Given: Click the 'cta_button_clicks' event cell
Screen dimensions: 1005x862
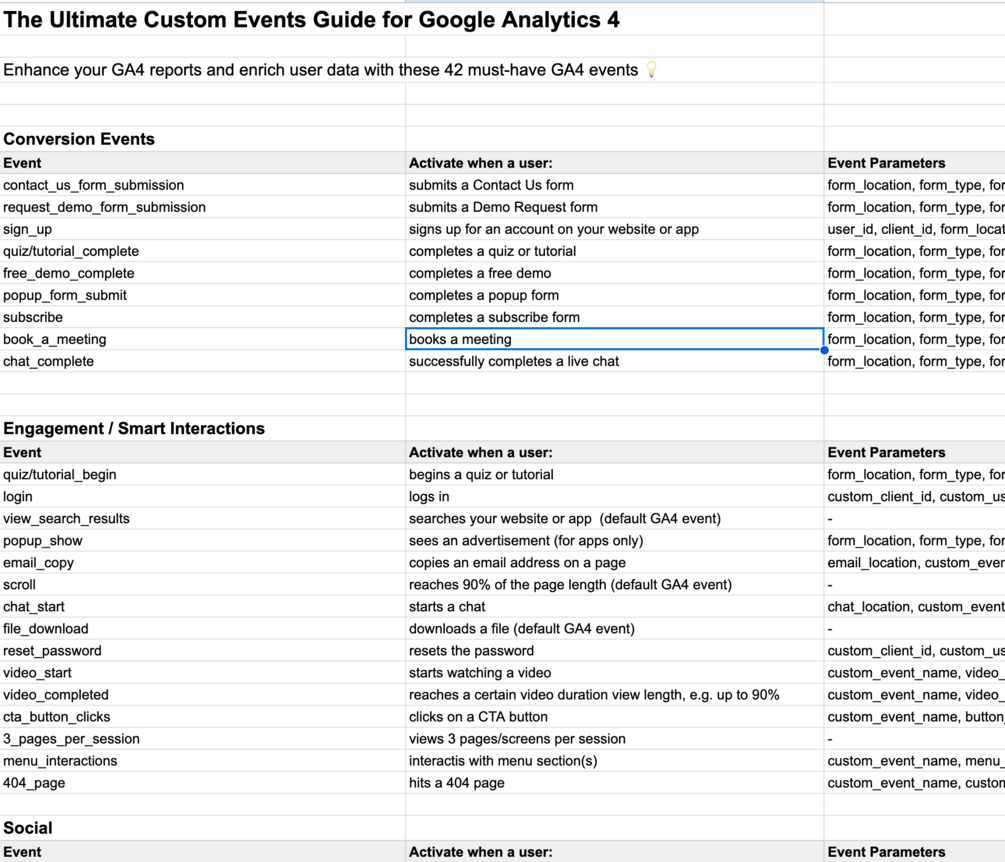Looking at the screenshot, I should (57, 716).
